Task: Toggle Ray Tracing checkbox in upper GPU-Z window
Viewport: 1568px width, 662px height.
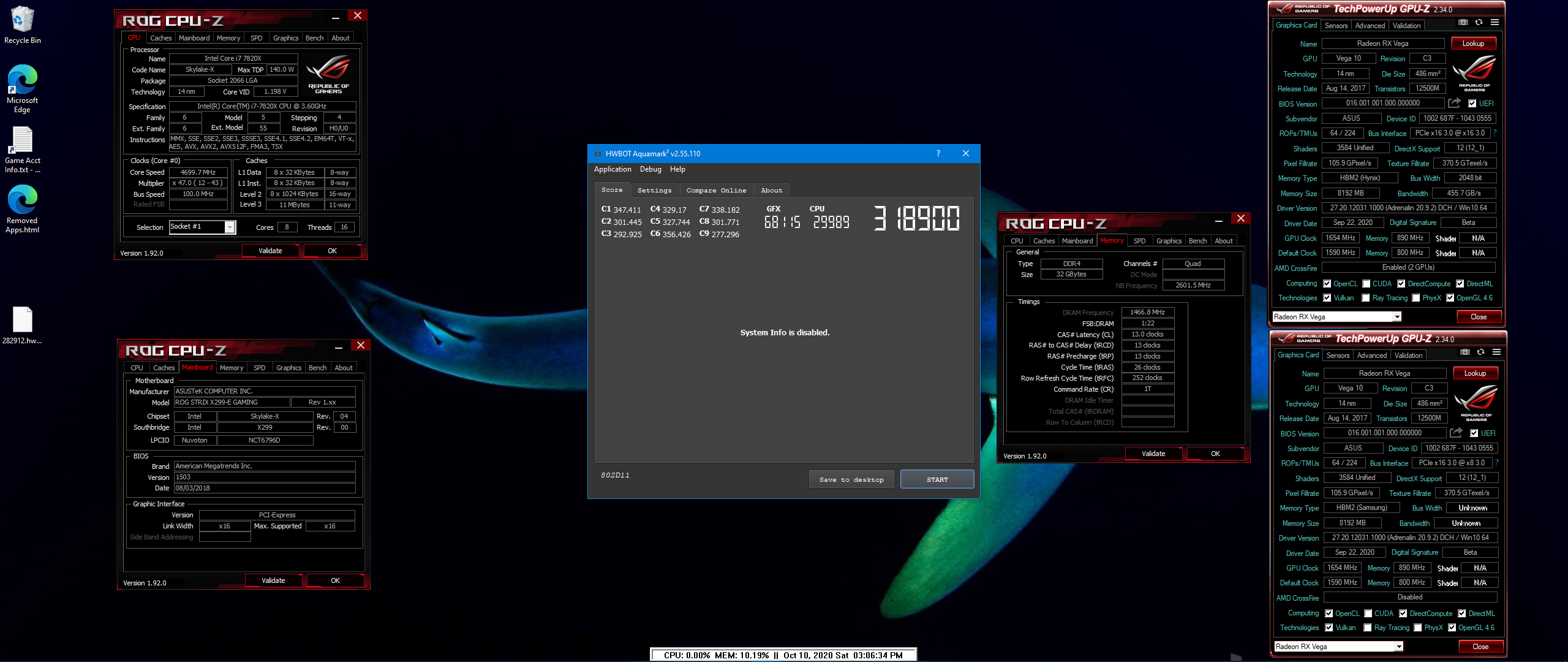Action: tap(1365, 298)
